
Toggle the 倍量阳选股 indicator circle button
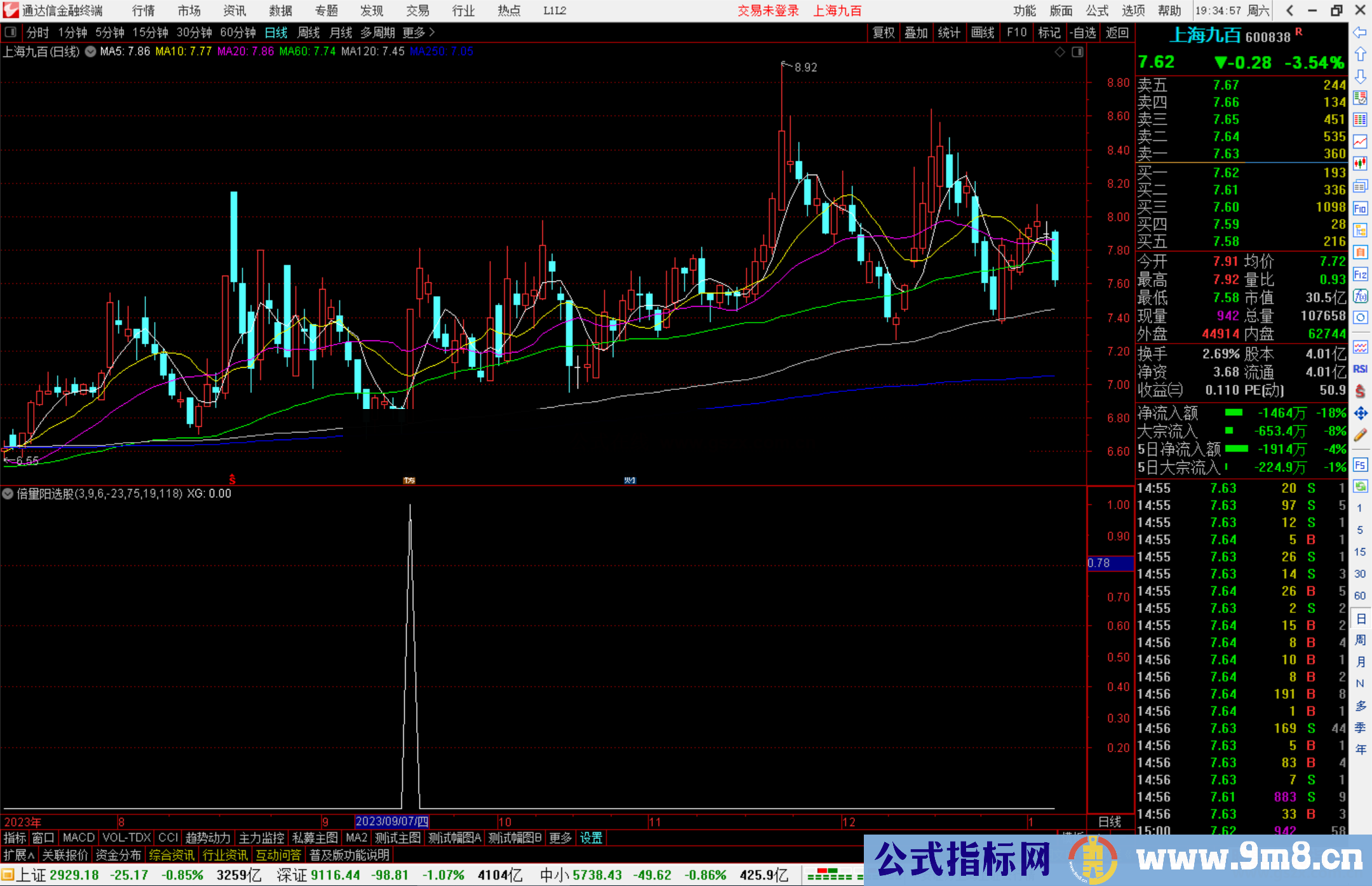pos(8,493)
